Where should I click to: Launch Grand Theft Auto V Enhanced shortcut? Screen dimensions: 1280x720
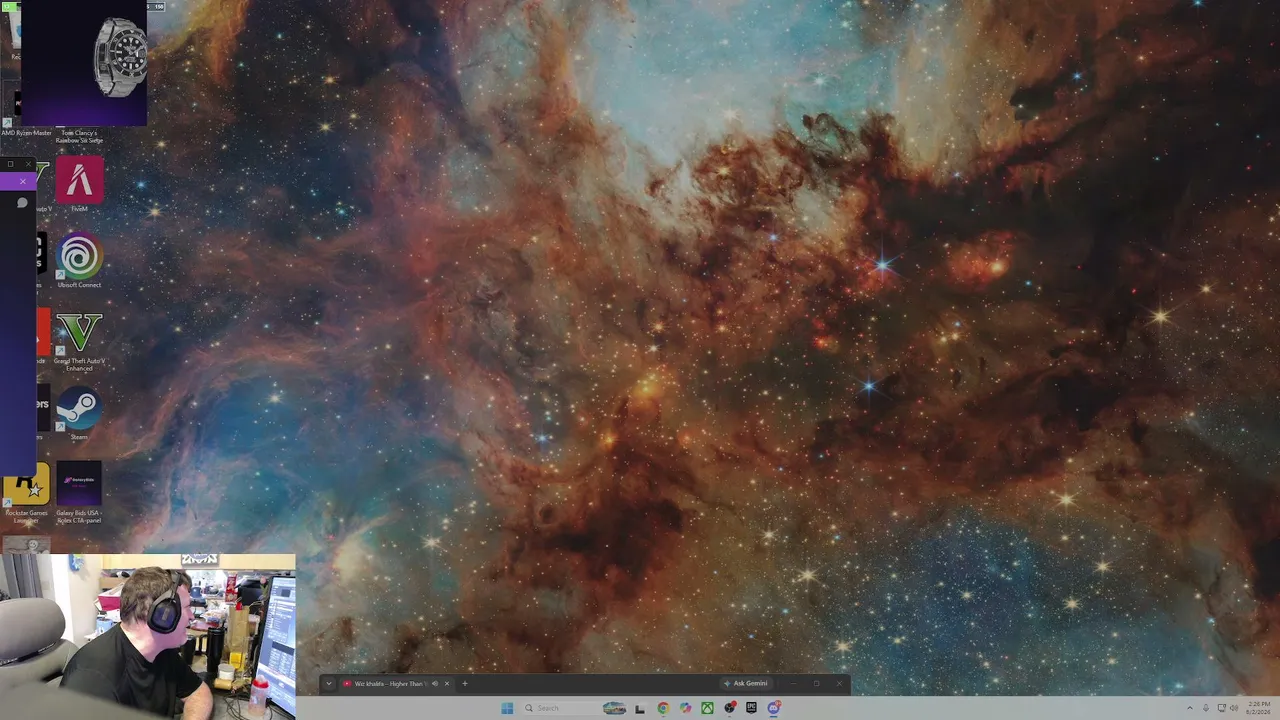pos(79,341)
